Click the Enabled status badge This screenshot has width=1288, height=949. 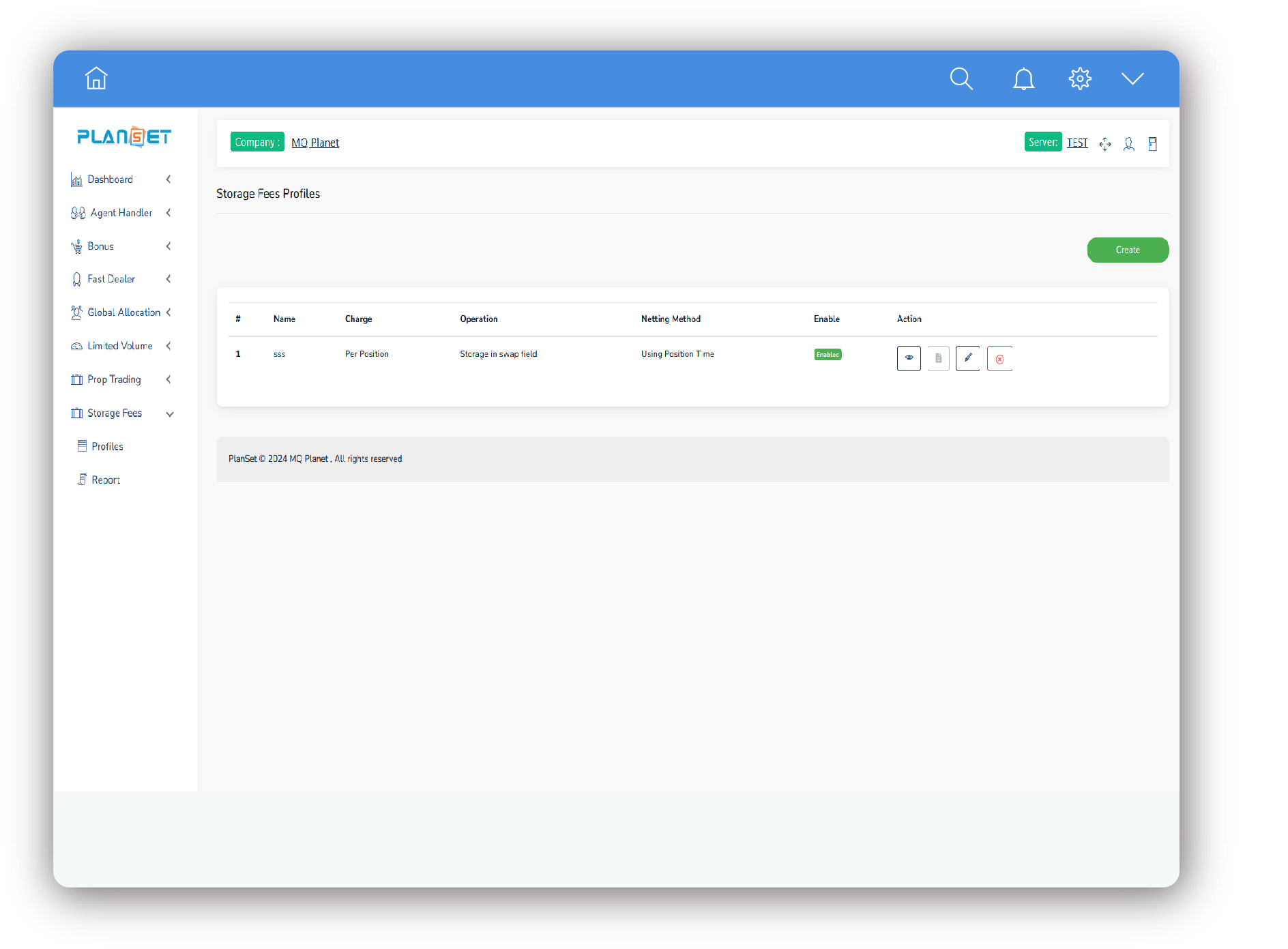(x=828, y=355)
